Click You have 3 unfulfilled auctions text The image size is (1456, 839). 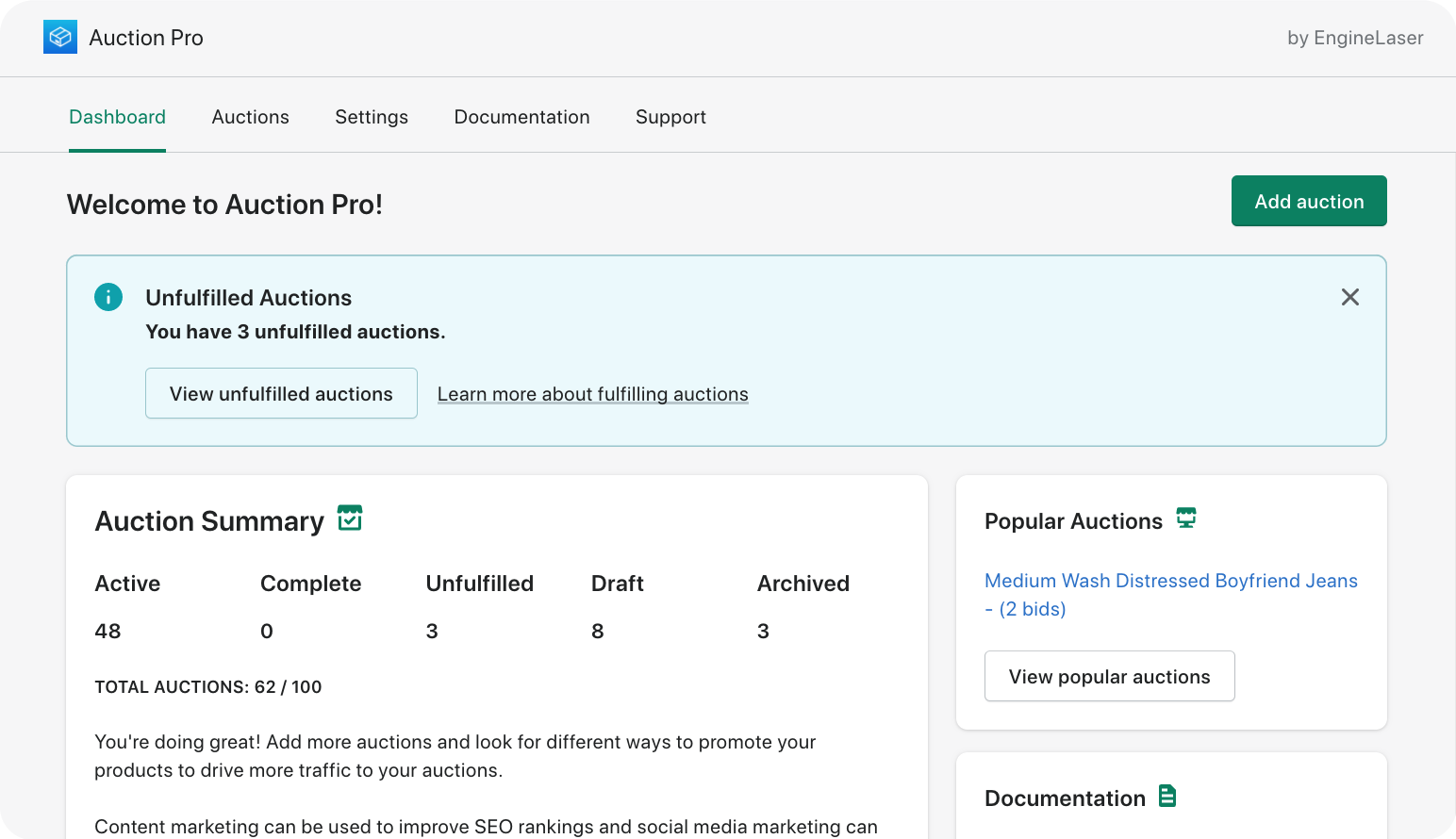tap(295, 332)
